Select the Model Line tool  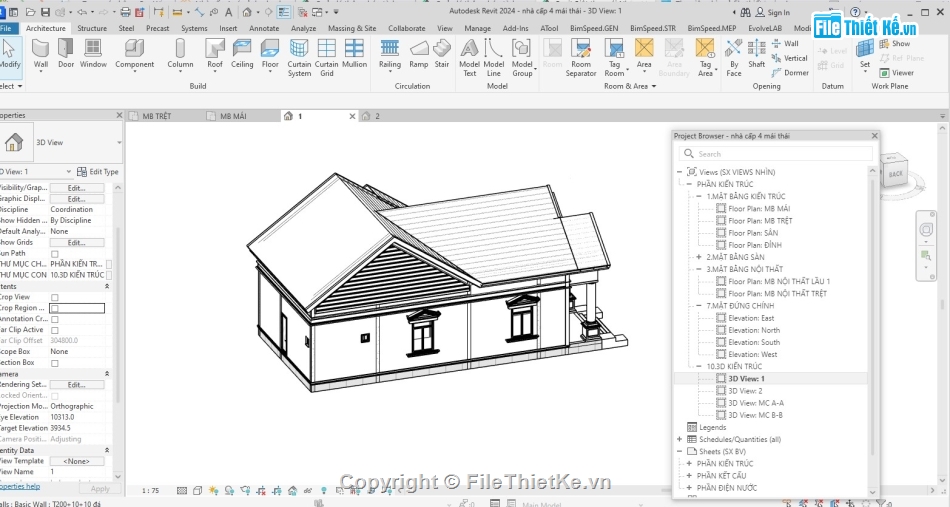click(x=494, y=58)
